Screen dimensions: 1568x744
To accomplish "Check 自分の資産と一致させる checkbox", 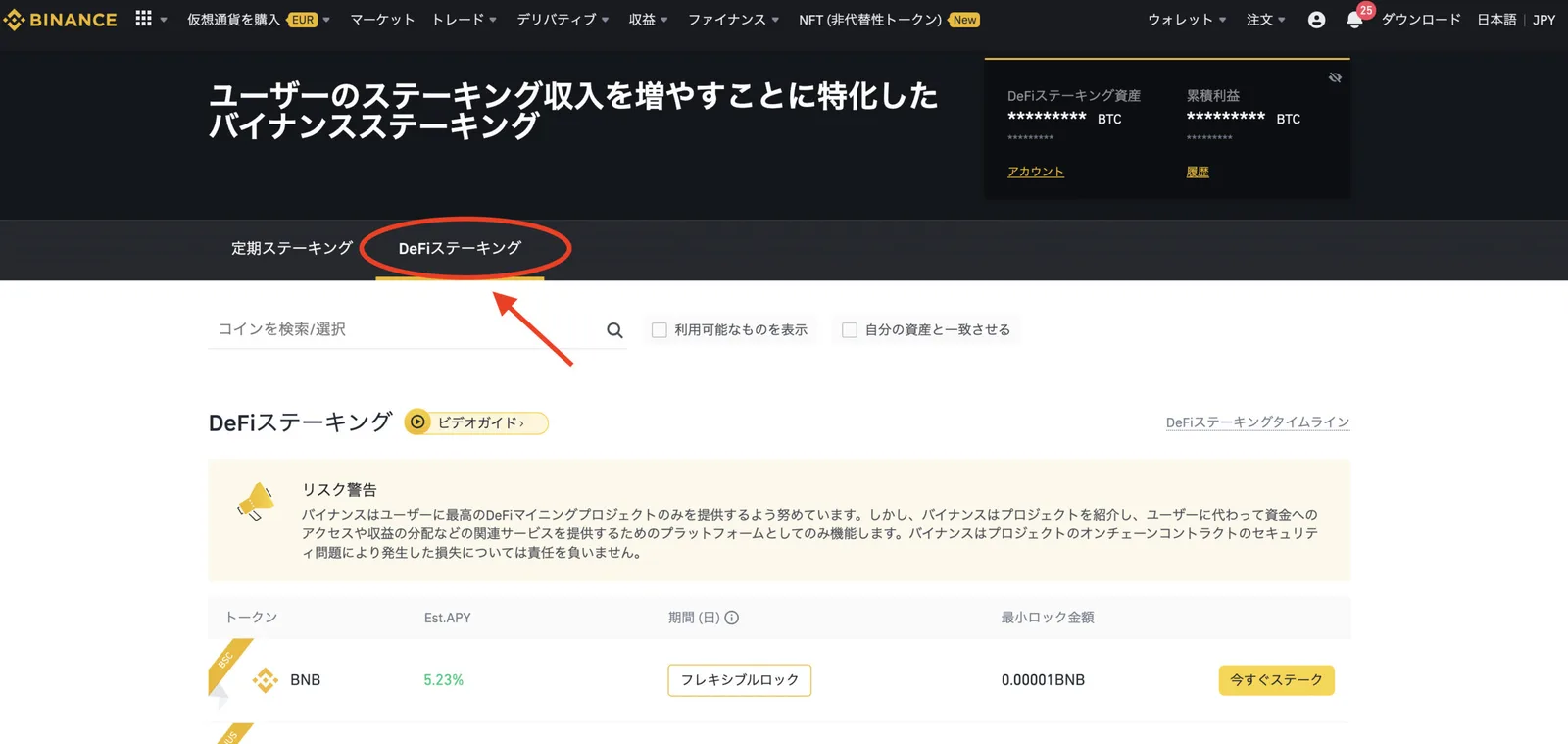I will [850, 330].
